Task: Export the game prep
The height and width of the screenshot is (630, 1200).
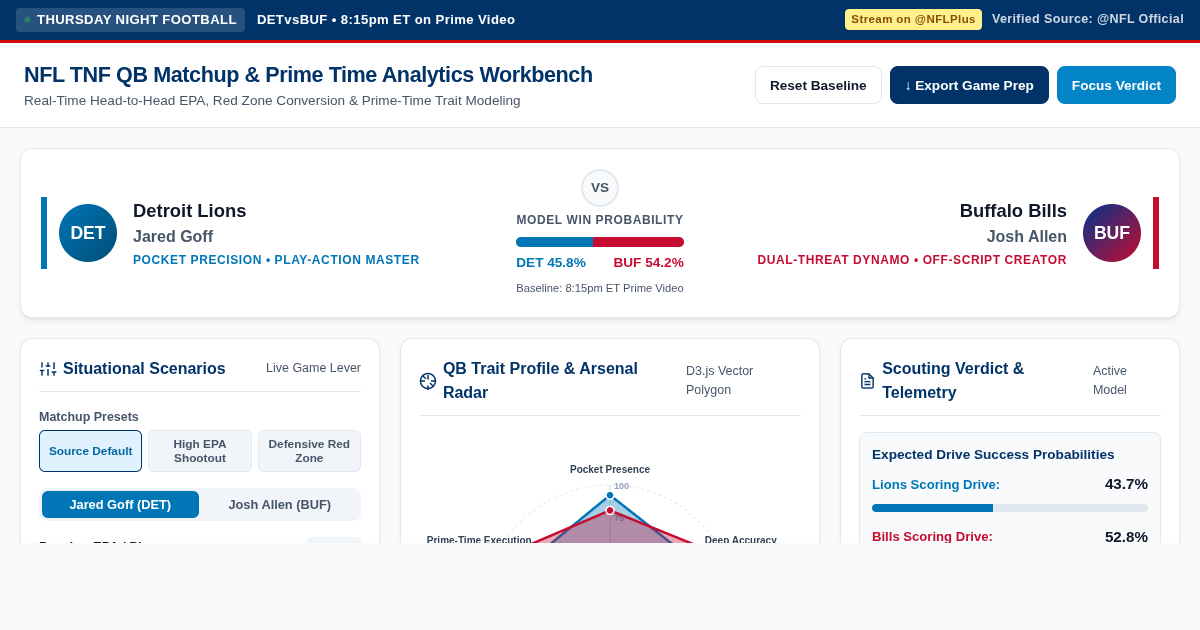Action: click(969, 85)
